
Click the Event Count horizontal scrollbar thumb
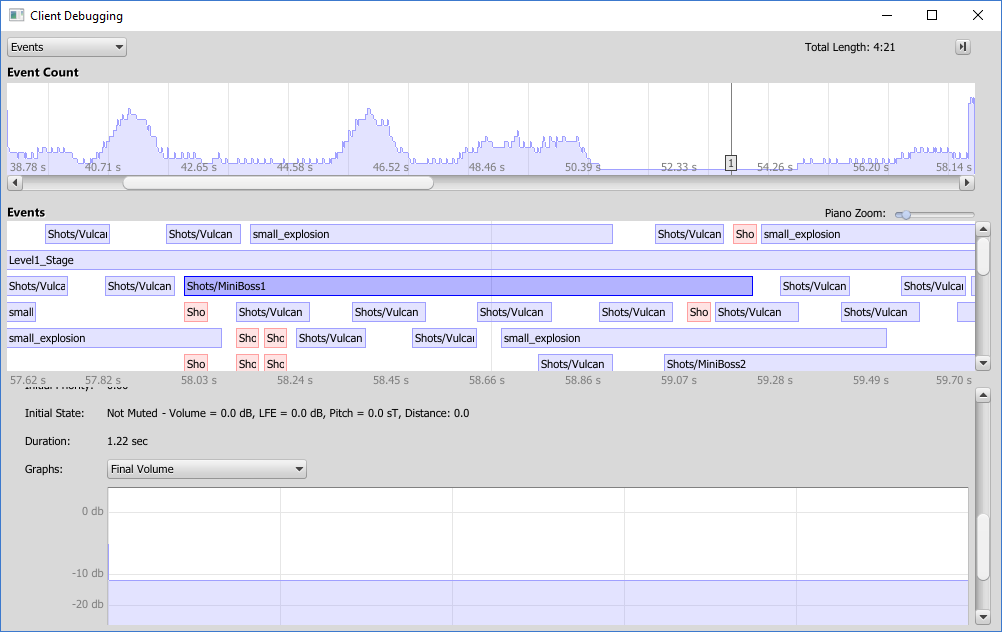point(278,183)
